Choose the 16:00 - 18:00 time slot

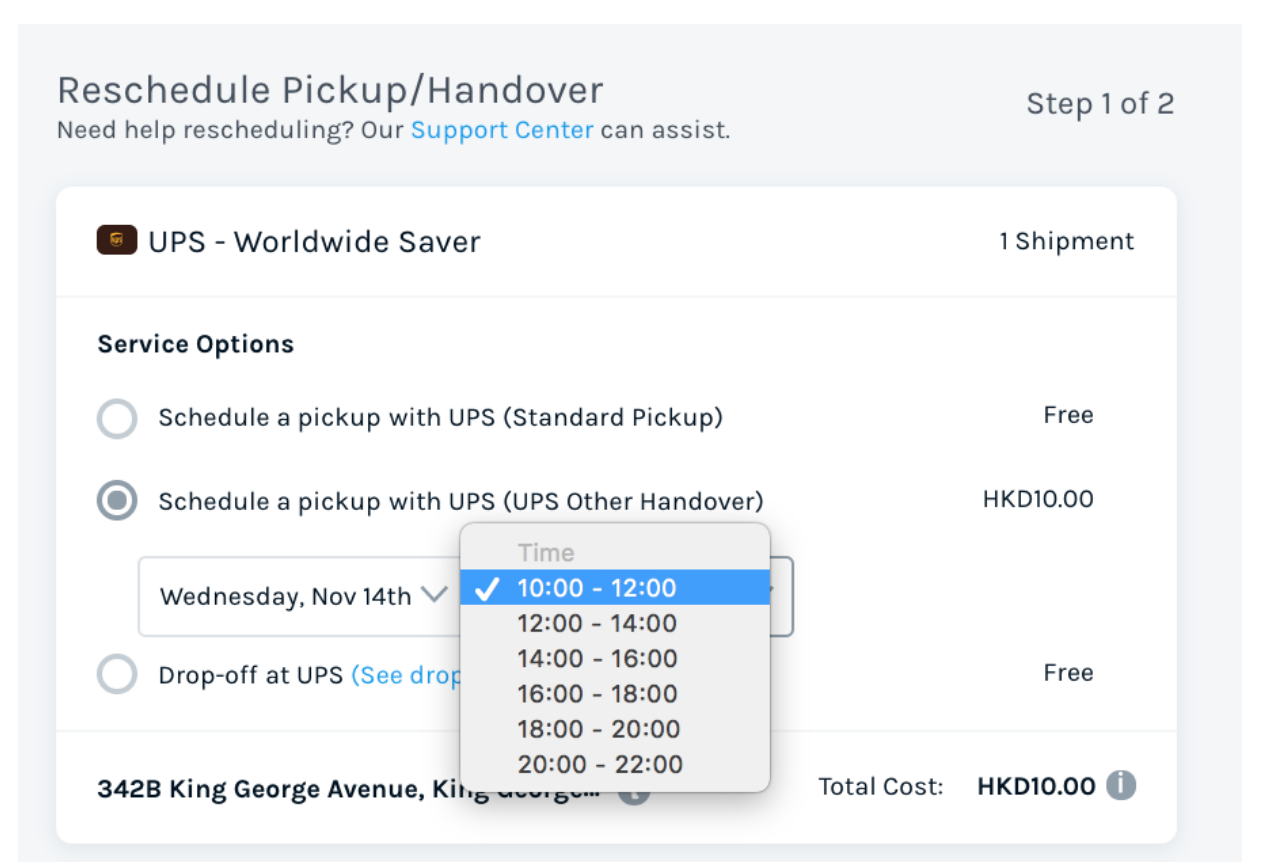click(x=615, y=693)
